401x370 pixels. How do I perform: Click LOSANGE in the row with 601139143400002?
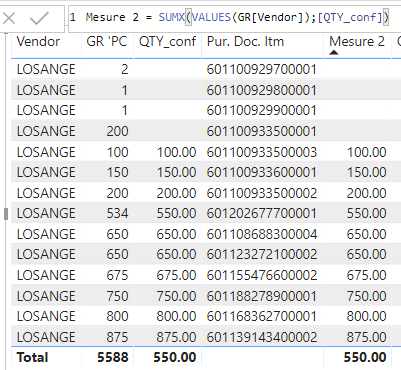(x=46, y=337)
